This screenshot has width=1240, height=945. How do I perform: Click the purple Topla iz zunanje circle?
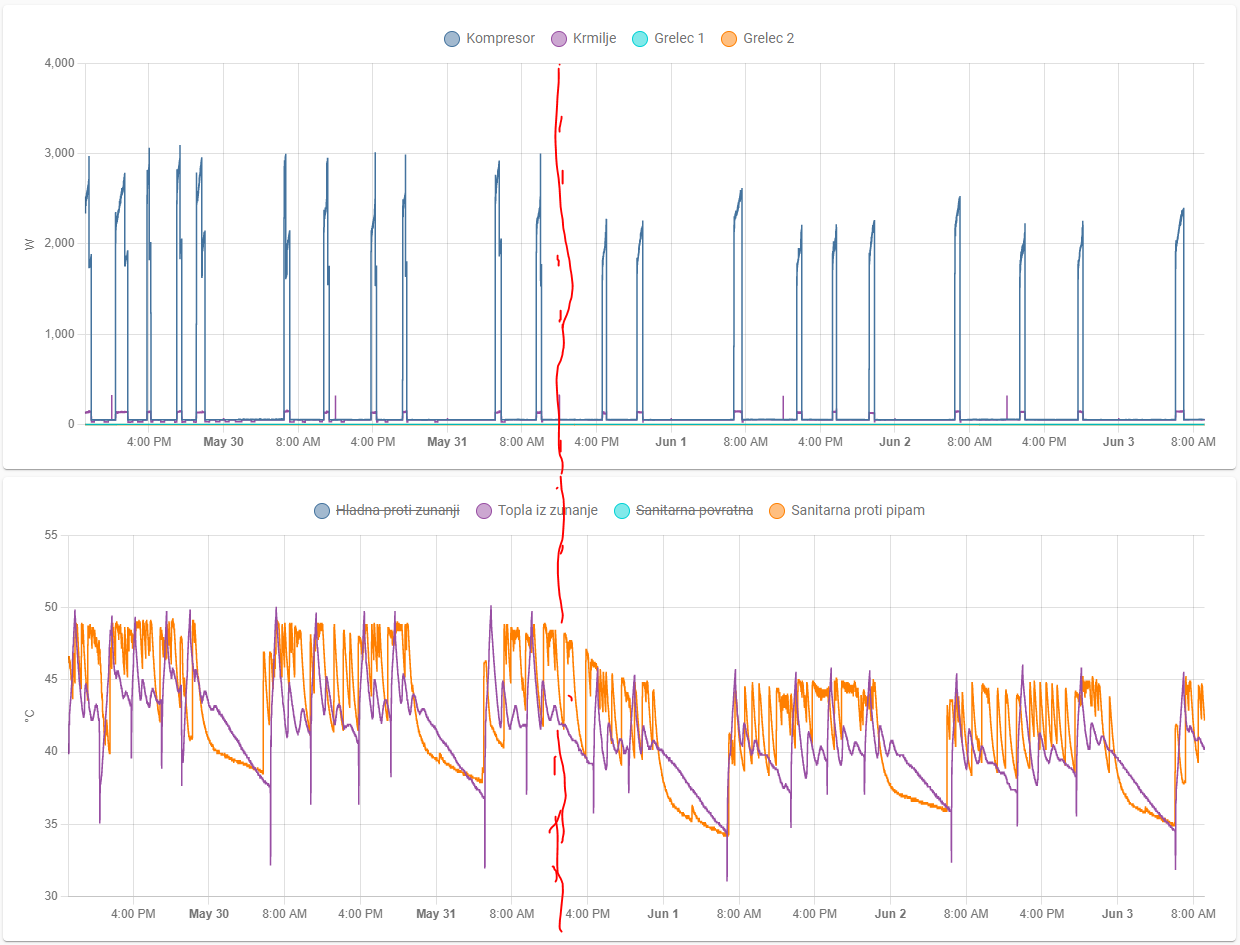point(483,511)
